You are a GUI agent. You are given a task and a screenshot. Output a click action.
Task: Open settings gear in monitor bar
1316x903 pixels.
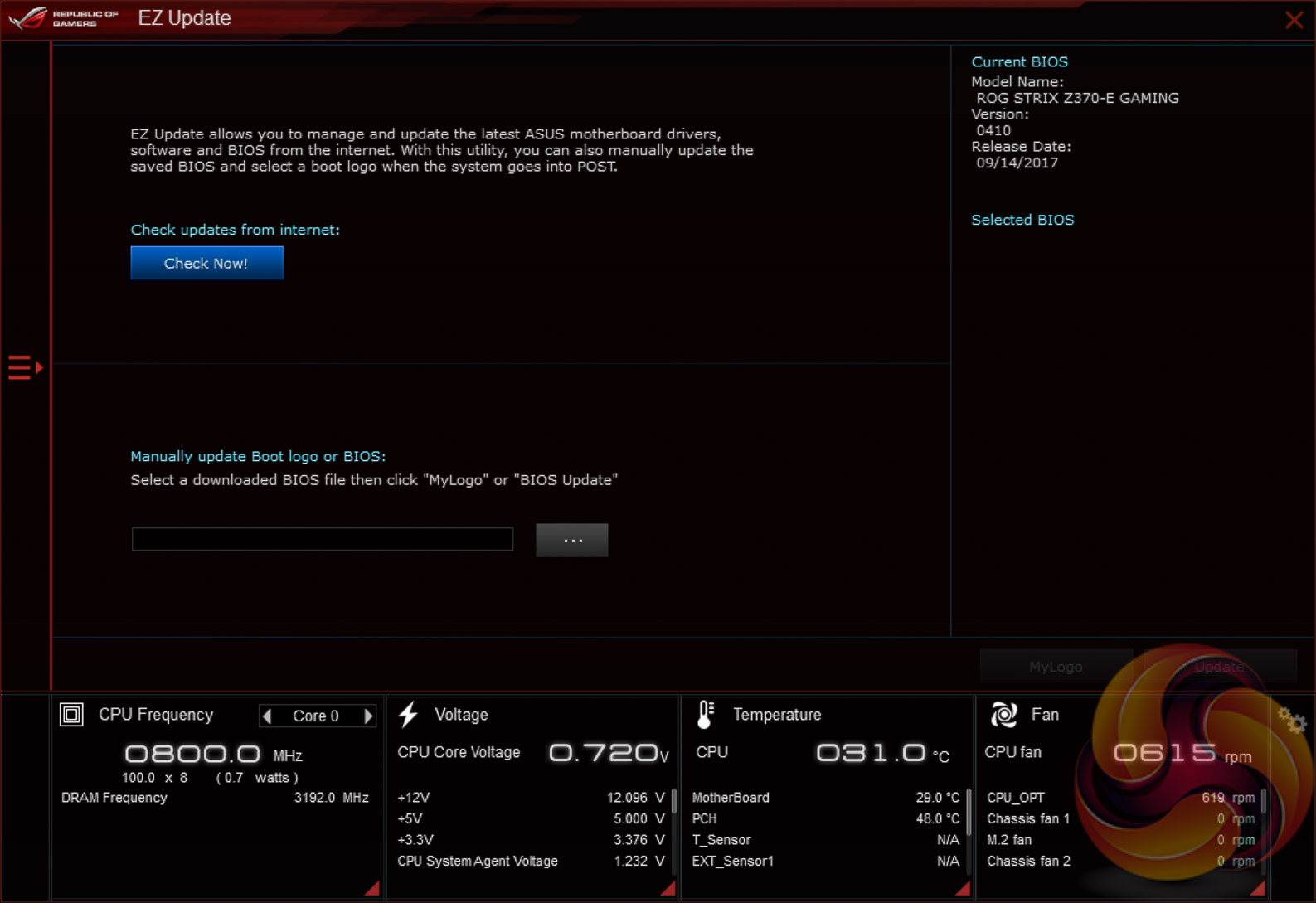point(1292,720)
